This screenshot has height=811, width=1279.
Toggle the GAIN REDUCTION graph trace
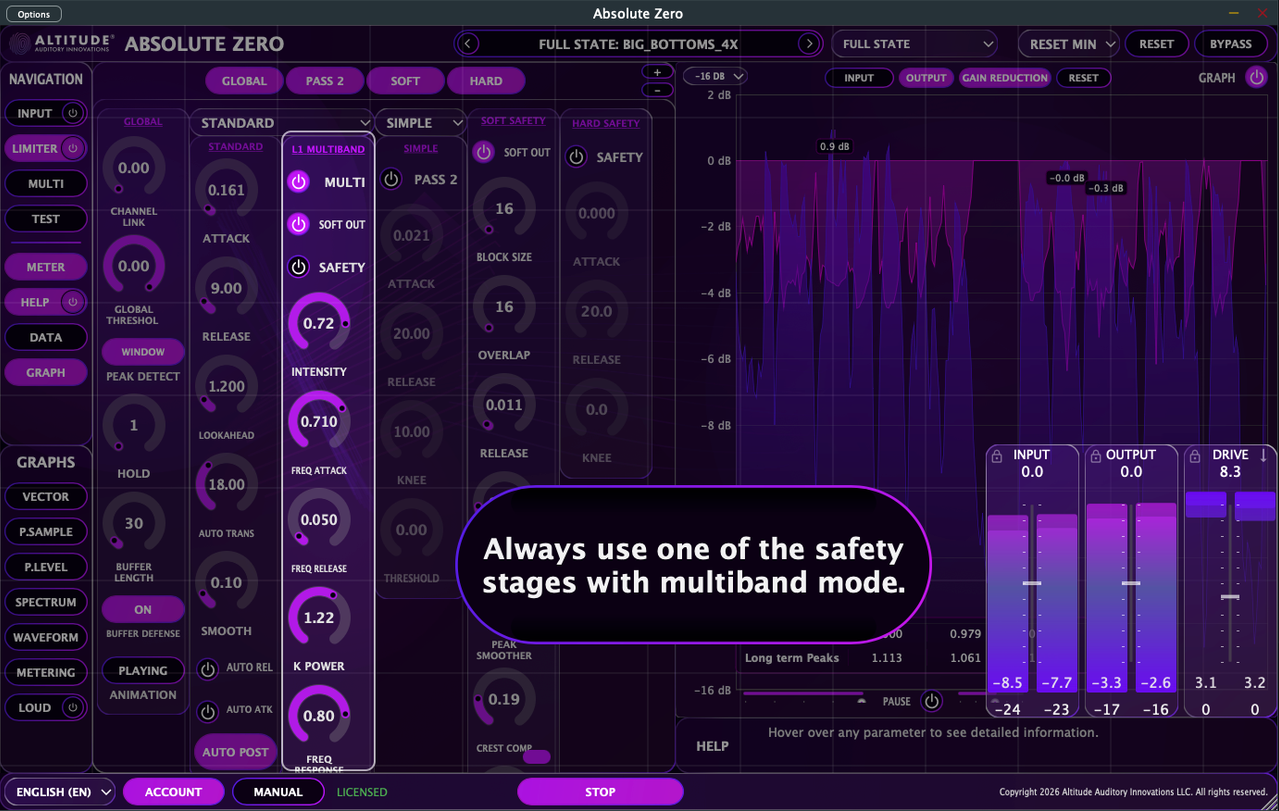point(1004,77)
